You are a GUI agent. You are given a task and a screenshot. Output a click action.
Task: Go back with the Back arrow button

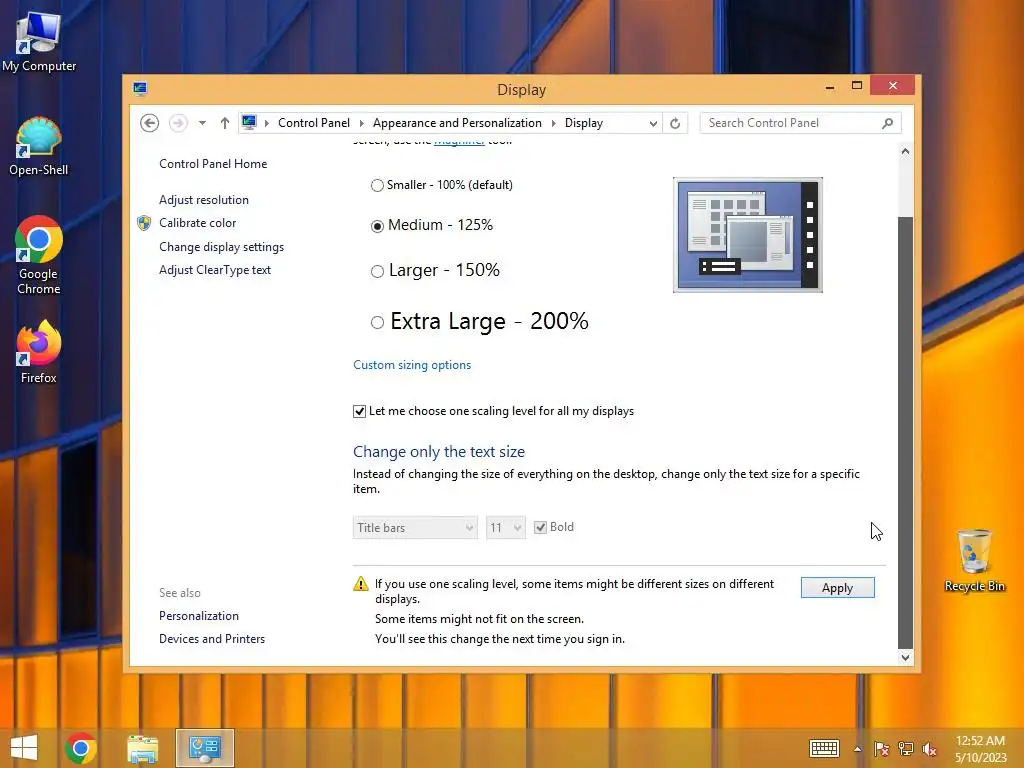pyautogui.click(x=150, y=123)
